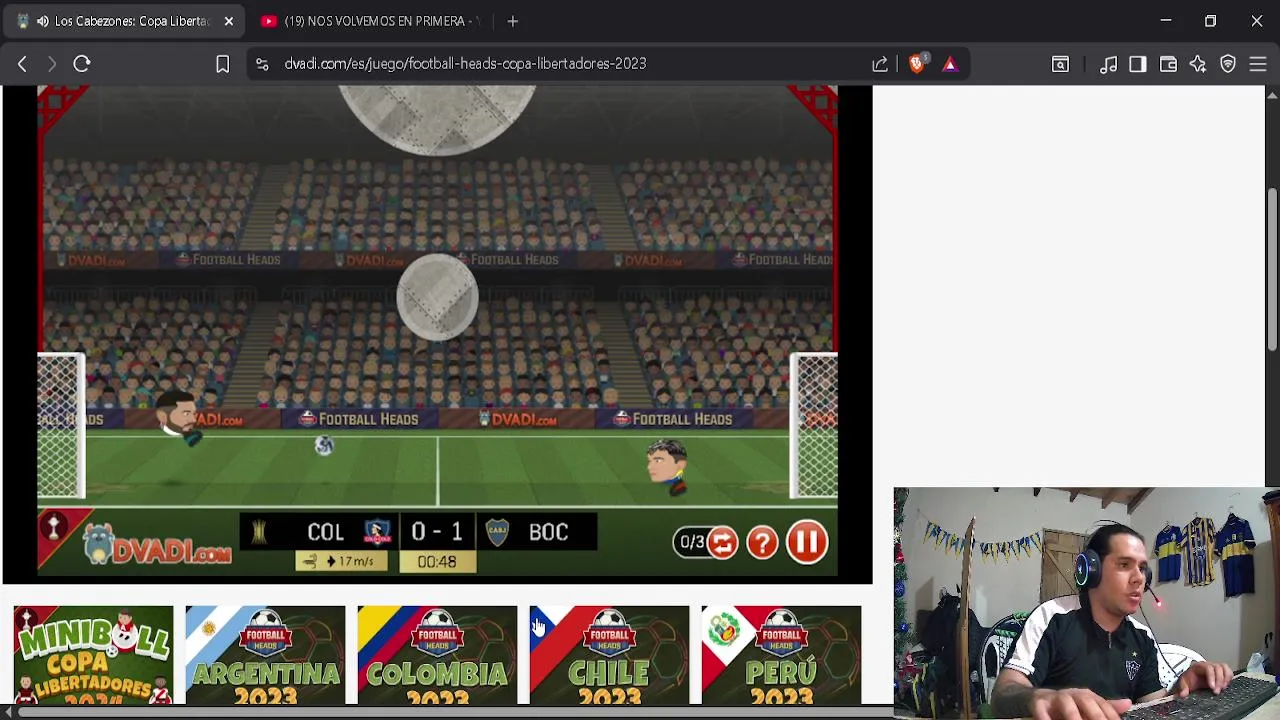This screenshot has height=720, width=1280.
Task: Reload the current page
Action: coord(82,63)
